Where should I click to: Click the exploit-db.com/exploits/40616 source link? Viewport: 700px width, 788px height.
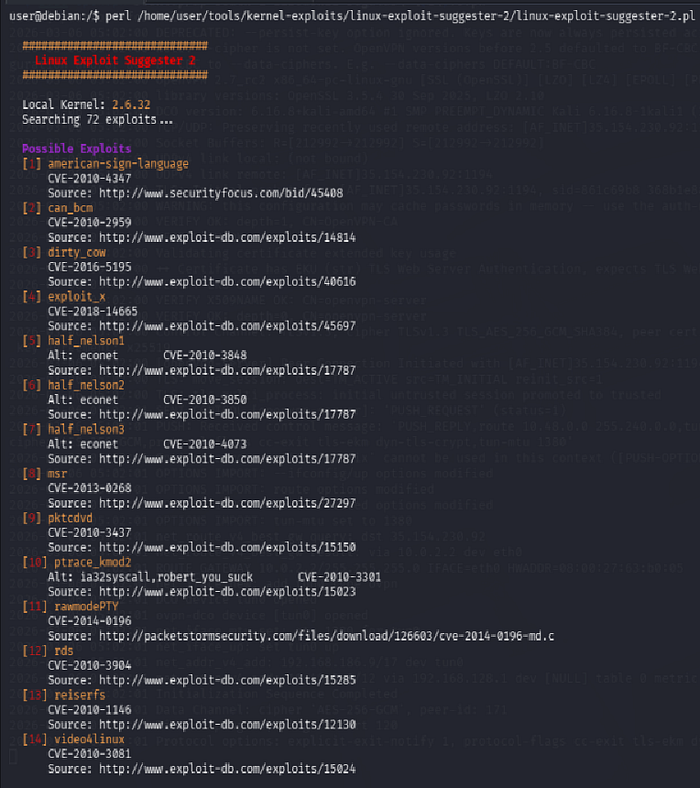tap(227, 281)
